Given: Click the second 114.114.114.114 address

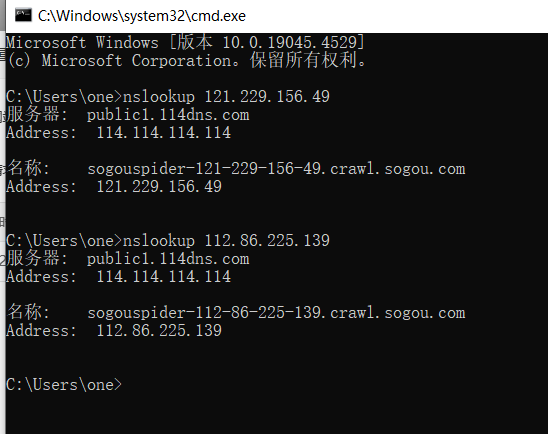Looking at the screenshot, I should click(x=164, y=276).
